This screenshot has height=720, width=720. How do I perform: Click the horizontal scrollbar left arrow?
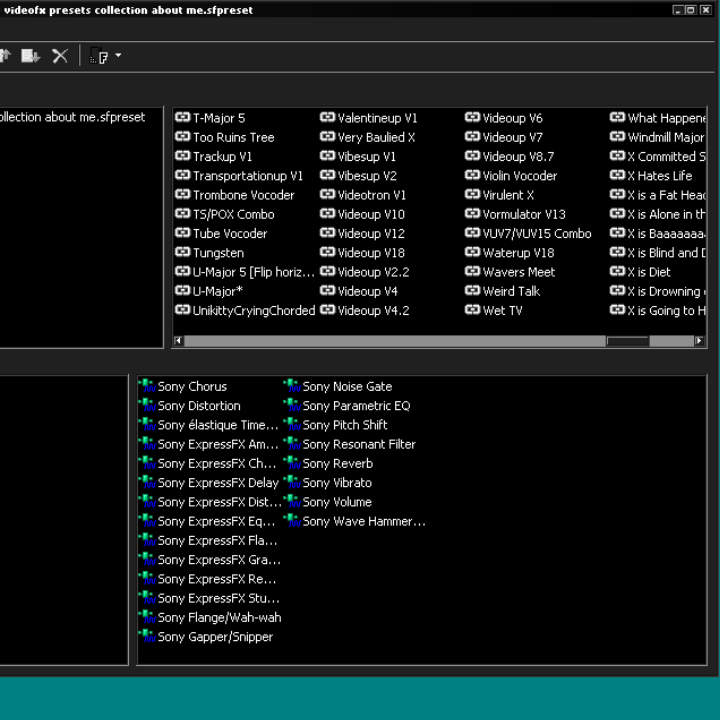click(x=178, y=341)
